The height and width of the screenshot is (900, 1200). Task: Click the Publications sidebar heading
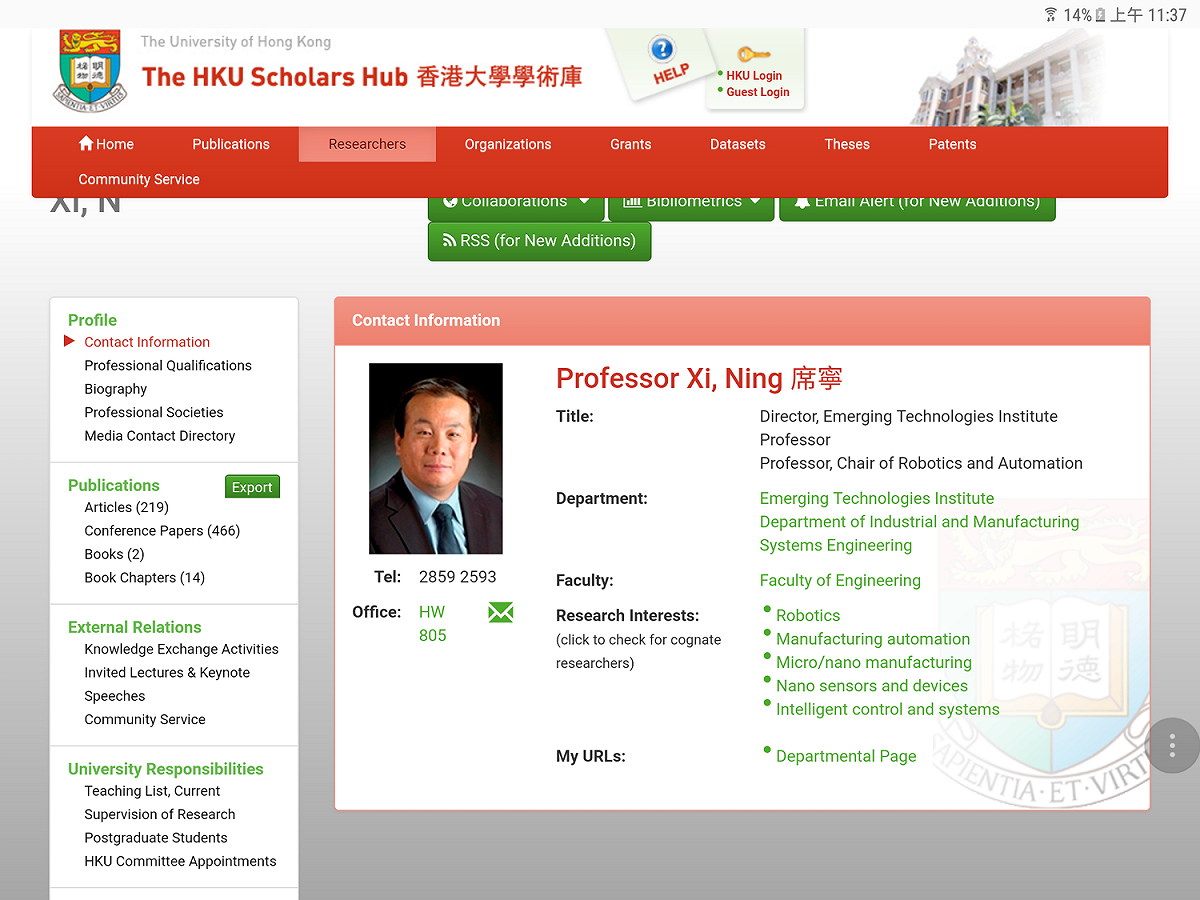pyautogui.click(x=114, y=485)
